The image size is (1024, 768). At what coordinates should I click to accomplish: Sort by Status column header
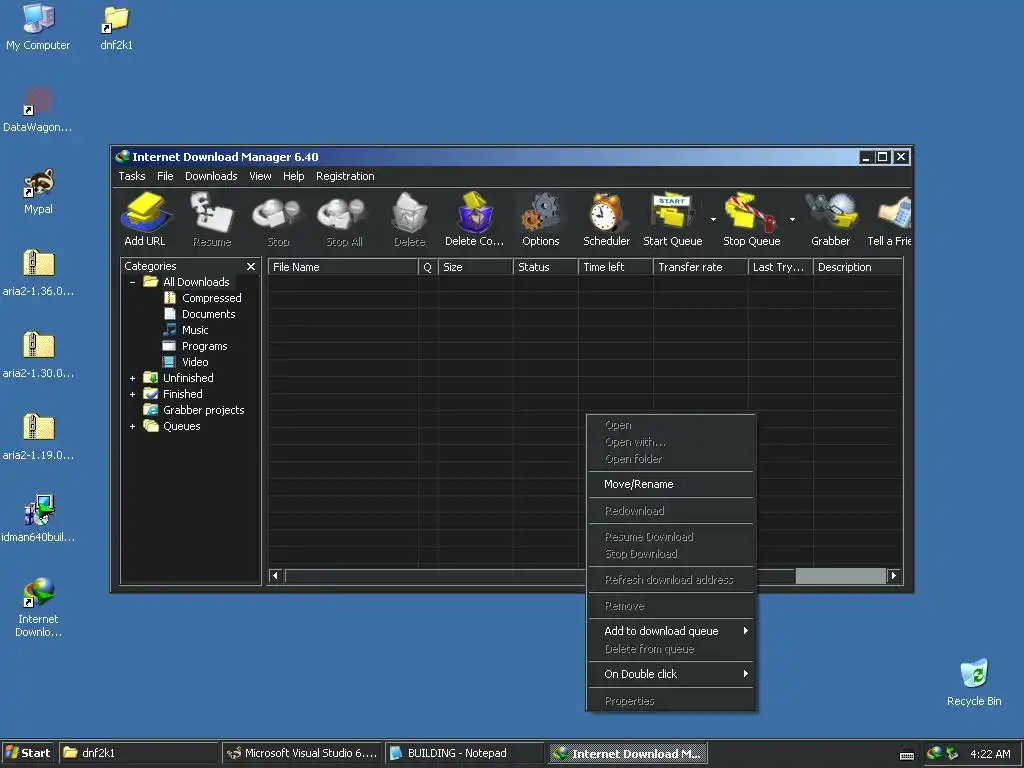click(x=545, y=267)
